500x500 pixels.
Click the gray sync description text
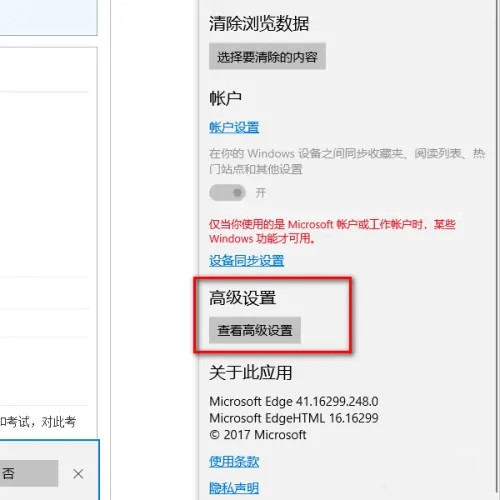coord(347,161)
